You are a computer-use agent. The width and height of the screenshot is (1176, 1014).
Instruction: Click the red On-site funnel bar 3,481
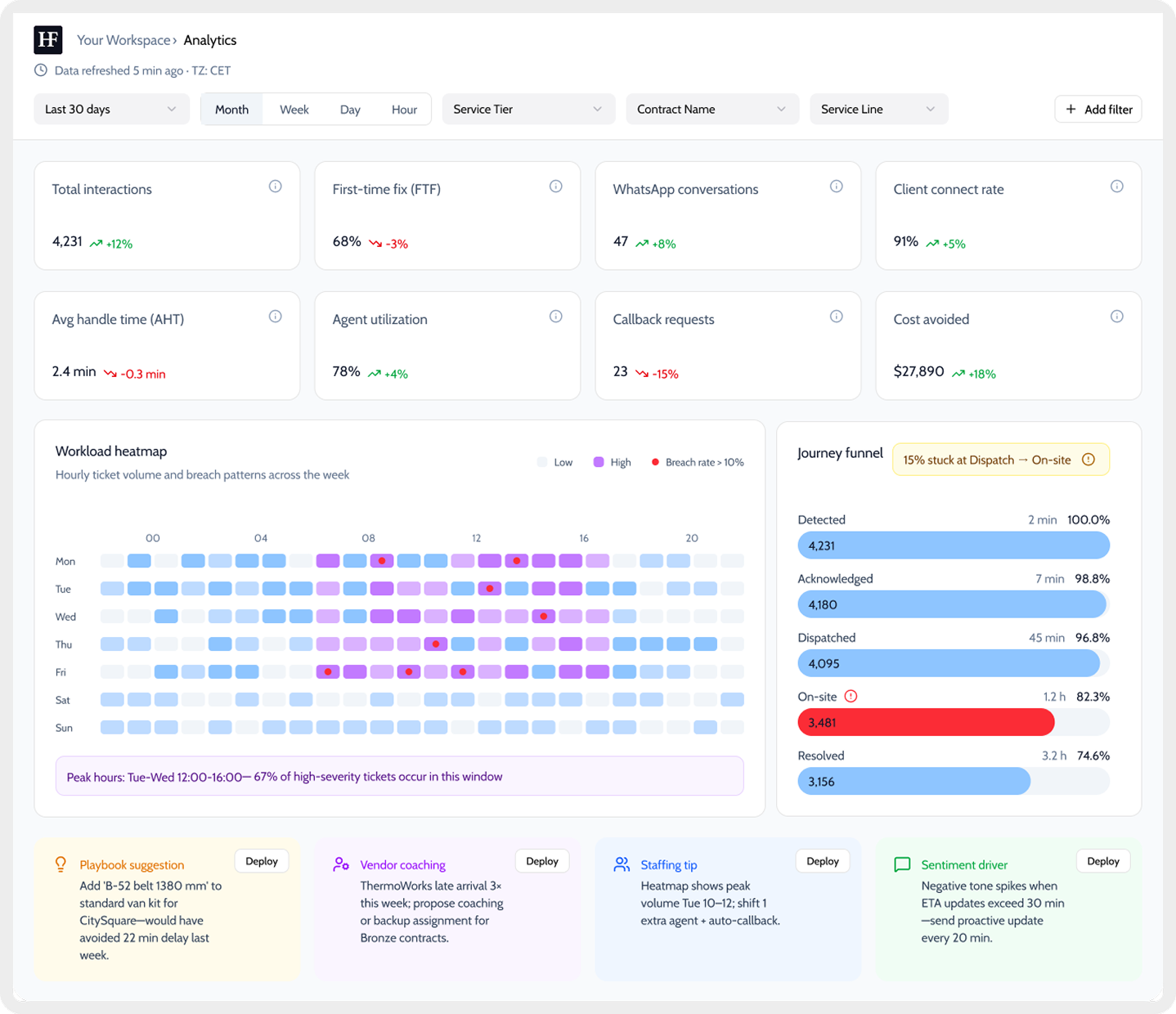(926, 722)
